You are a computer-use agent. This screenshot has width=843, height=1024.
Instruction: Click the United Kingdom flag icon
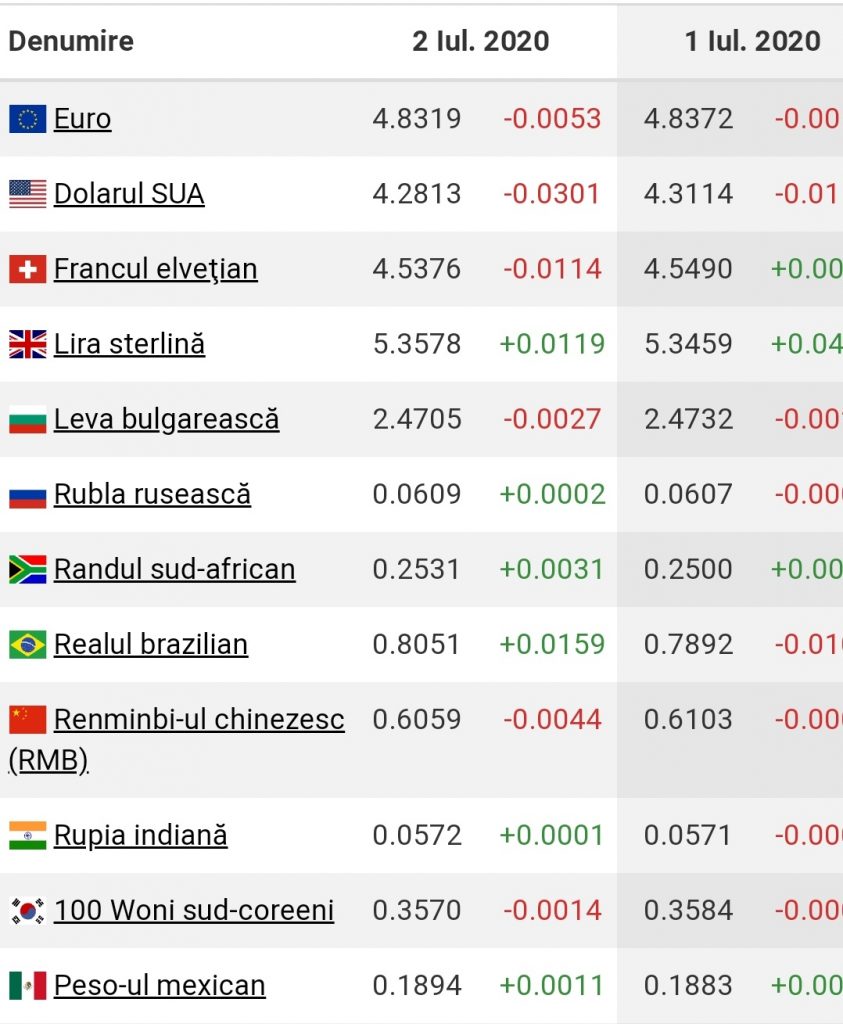pyautogui.click(x=28, y=344)
